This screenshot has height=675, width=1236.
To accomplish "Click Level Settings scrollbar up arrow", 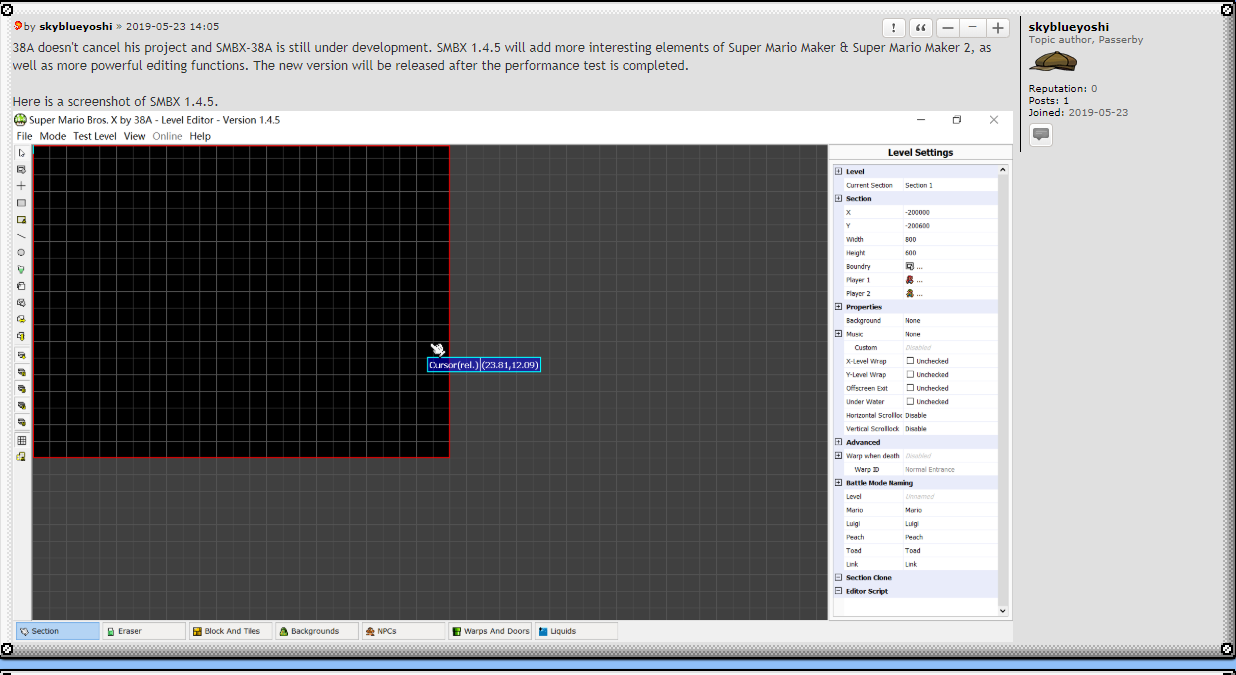I will (1003, 170).
